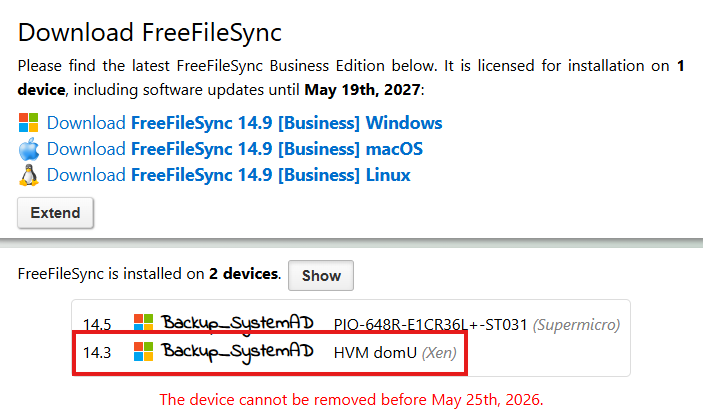703x419 pixels.
Task: Click the Xen vendor label
Action: 439,353
